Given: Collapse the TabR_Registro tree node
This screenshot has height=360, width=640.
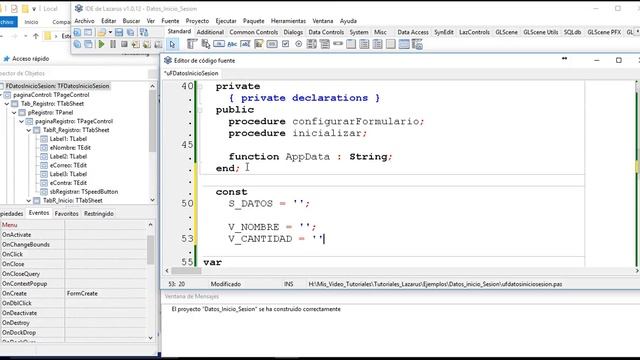Looking at the screenshot, I should [29, 131].
